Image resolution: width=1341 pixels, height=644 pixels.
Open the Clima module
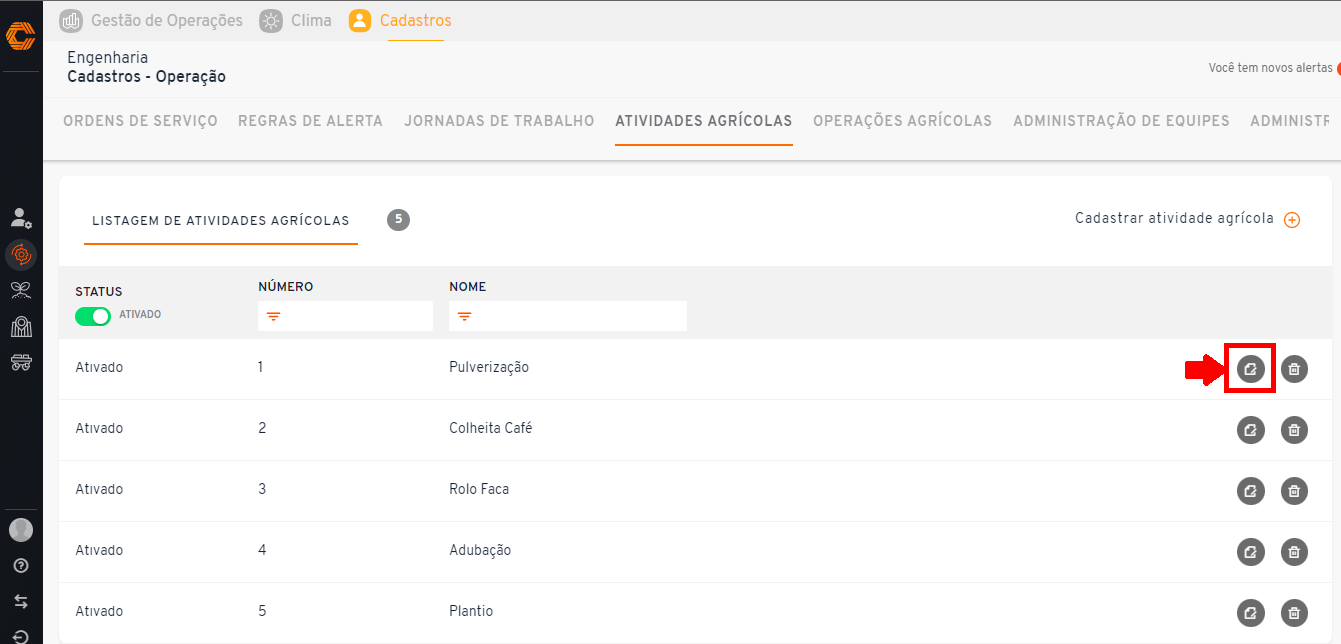point(296,20)
